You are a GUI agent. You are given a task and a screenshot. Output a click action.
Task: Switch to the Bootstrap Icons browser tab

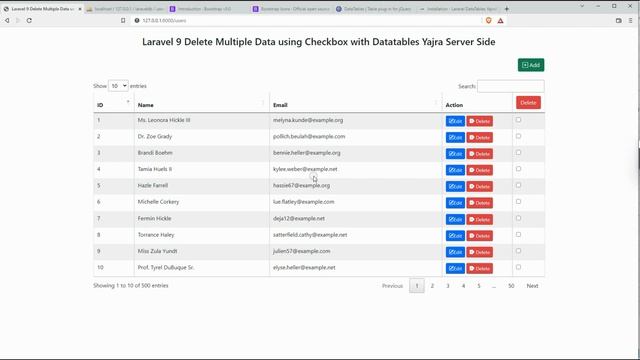click(x=291, y=9)
